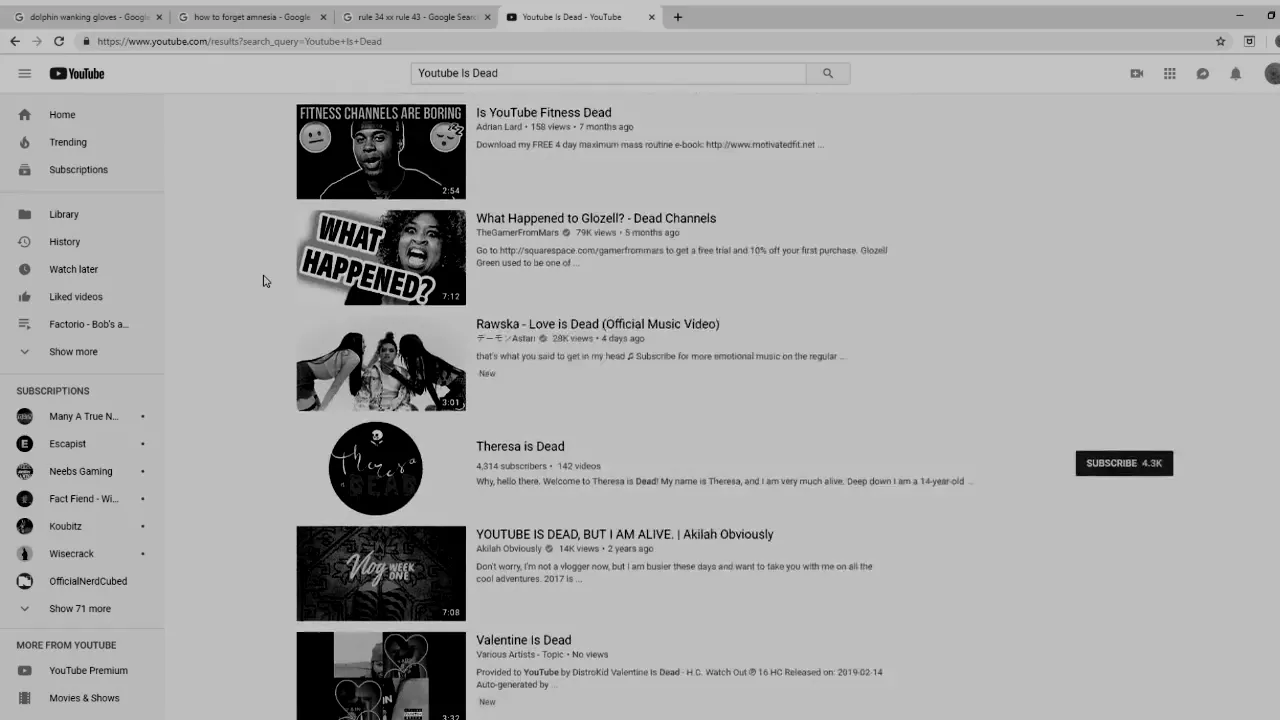Reload the page with refresh icon
The height and width of the screenshot is (720, 1280).
point(59,41)
